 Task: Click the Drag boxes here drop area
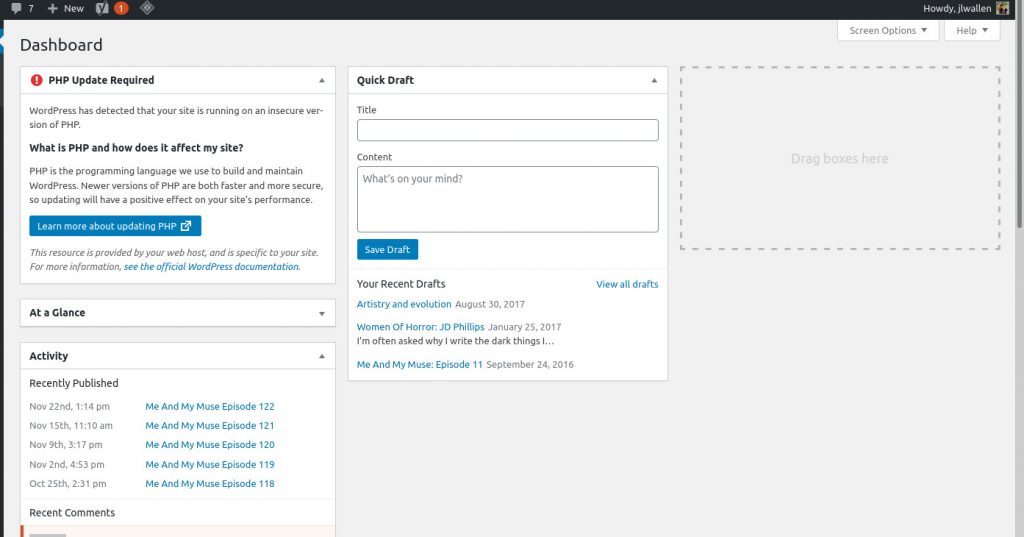(840, 158)
